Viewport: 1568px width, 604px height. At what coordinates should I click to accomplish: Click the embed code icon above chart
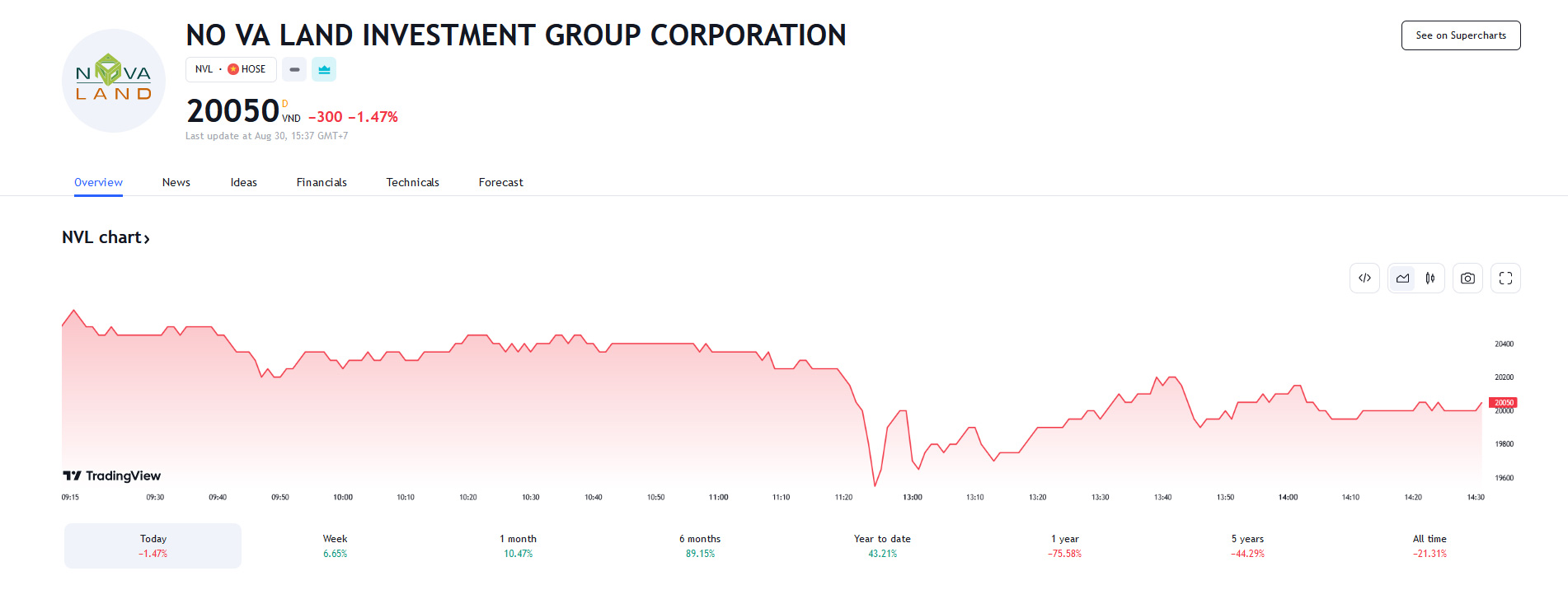pos(1364,279)
